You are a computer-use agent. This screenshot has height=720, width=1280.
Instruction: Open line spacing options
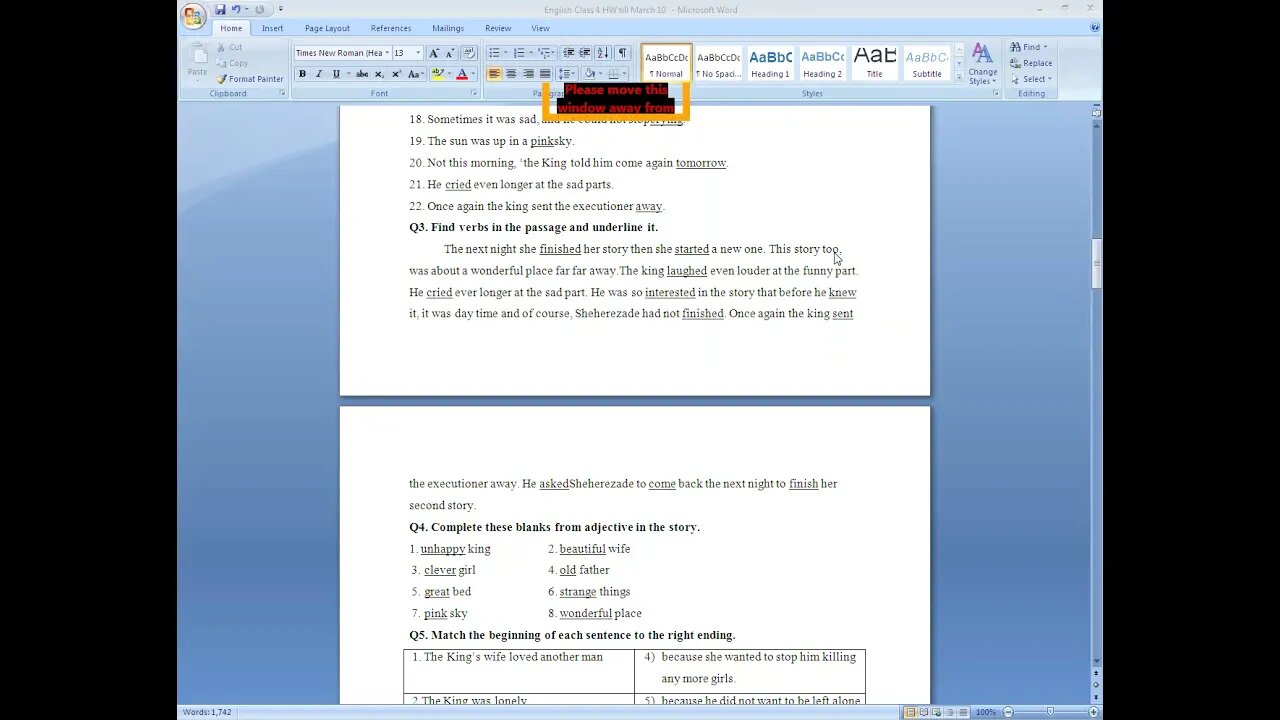coord(566,74)
